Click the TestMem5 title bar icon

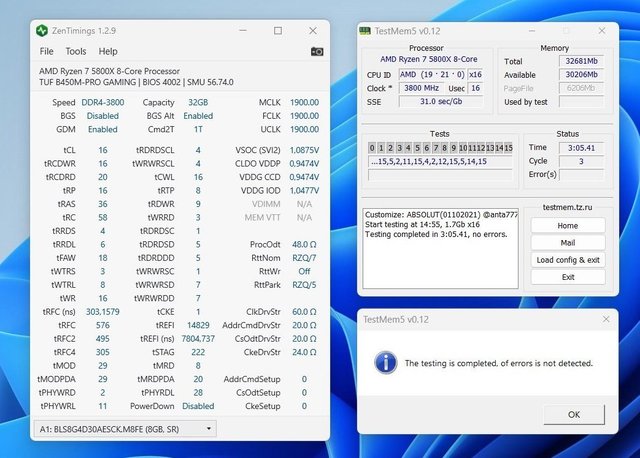click(x=367, y=30)
